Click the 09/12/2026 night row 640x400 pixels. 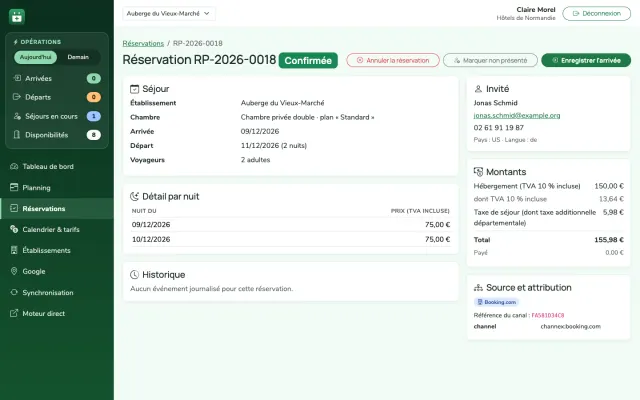click(291, 224)
